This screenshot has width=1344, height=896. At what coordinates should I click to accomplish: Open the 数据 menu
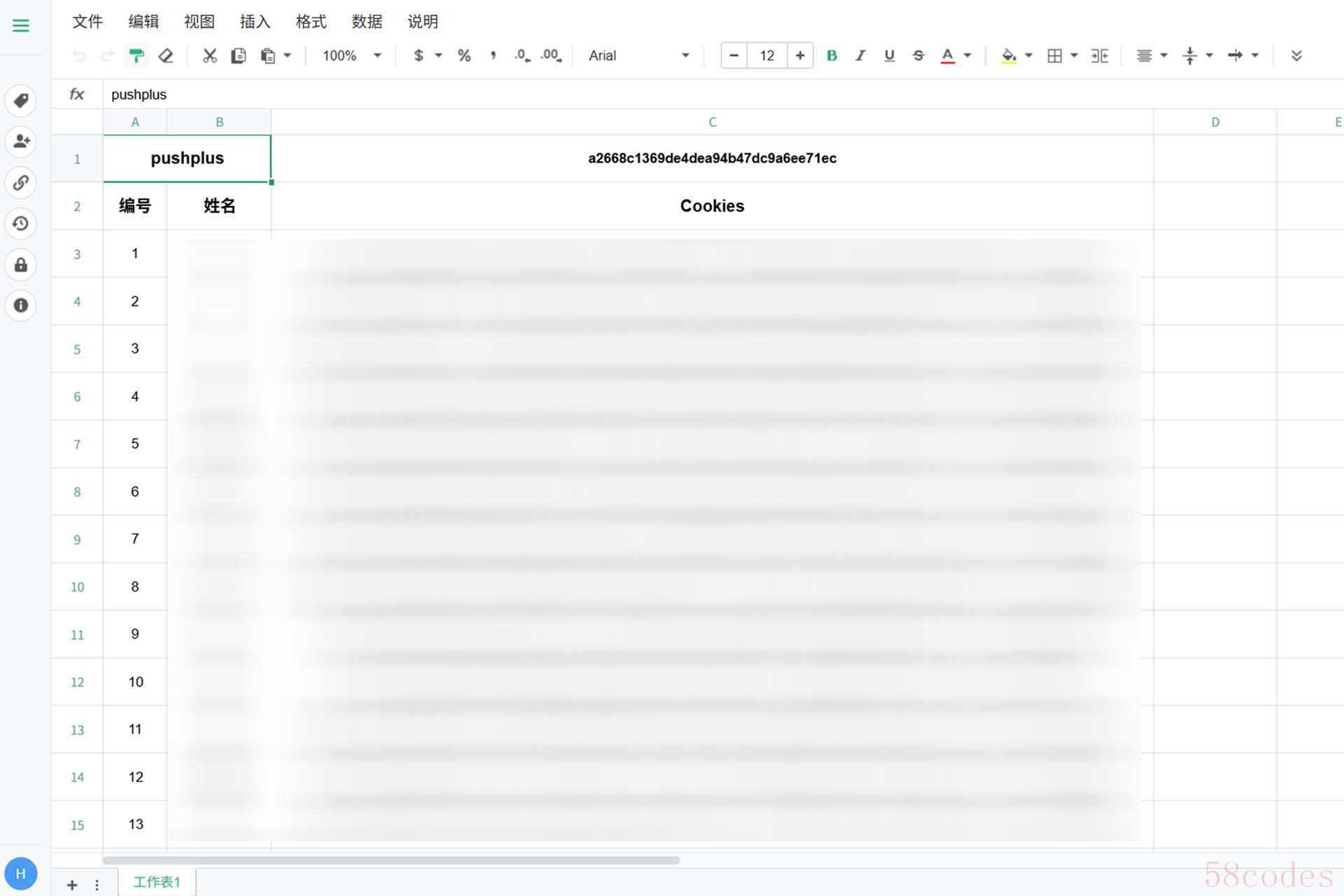[367, 22]
